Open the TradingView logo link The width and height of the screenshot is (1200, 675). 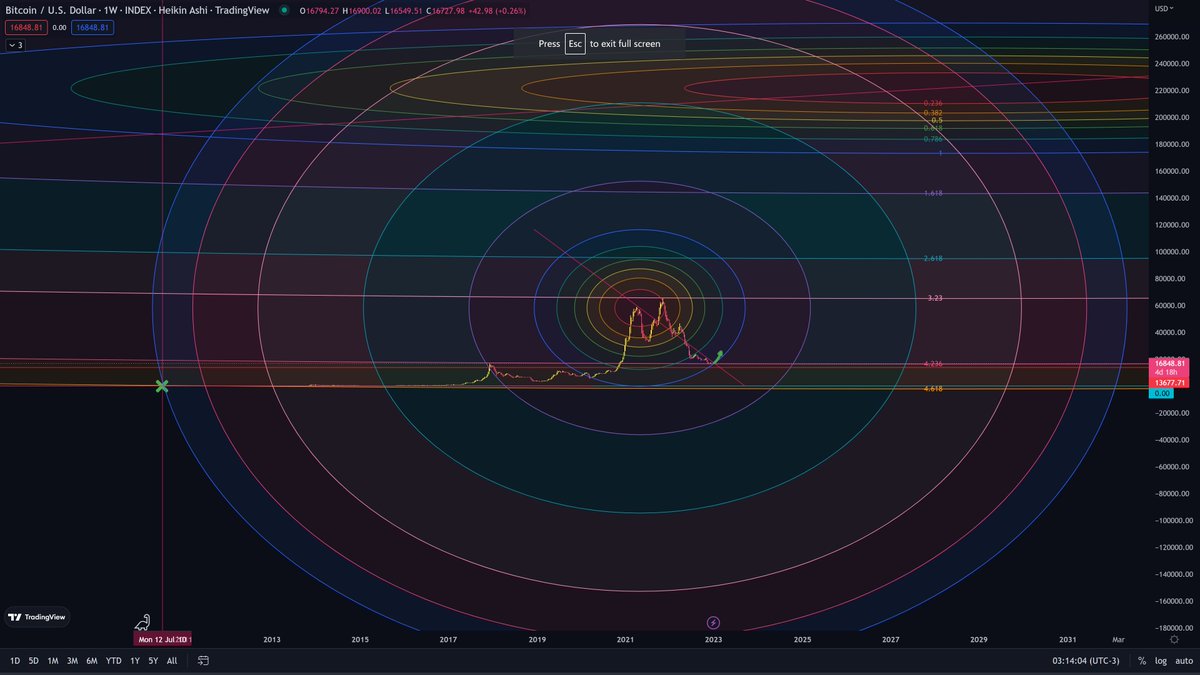[x=36, y=617]
